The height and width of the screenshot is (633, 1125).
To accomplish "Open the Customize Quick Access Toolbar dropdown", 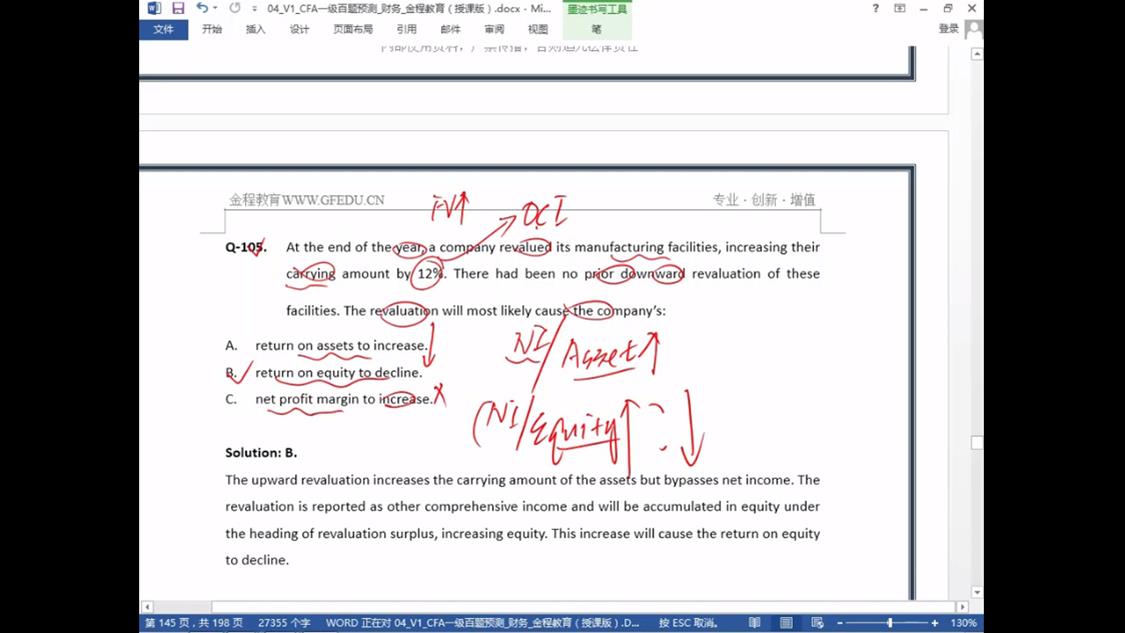I will click(x=254, y=9).
